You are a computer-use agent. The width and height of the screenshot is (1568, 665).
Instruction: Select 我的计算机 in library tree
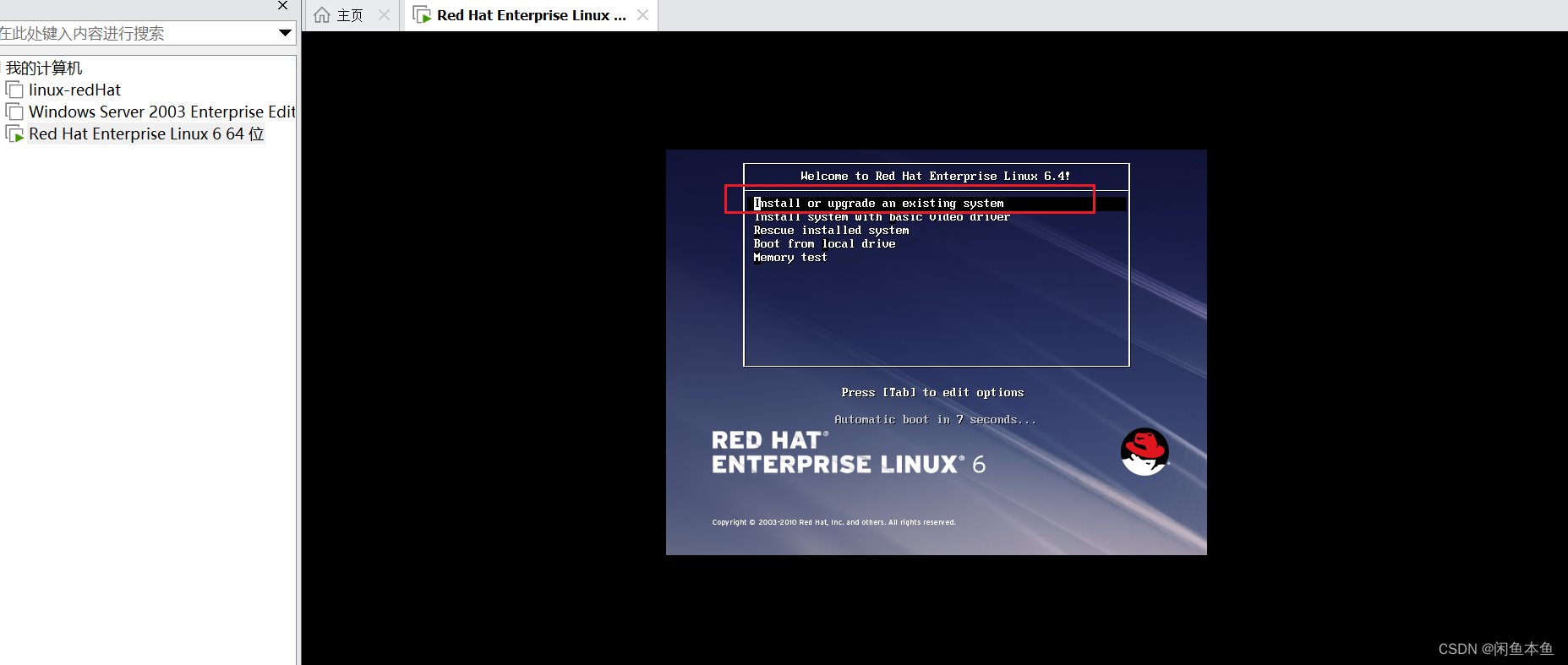[44, 68]
